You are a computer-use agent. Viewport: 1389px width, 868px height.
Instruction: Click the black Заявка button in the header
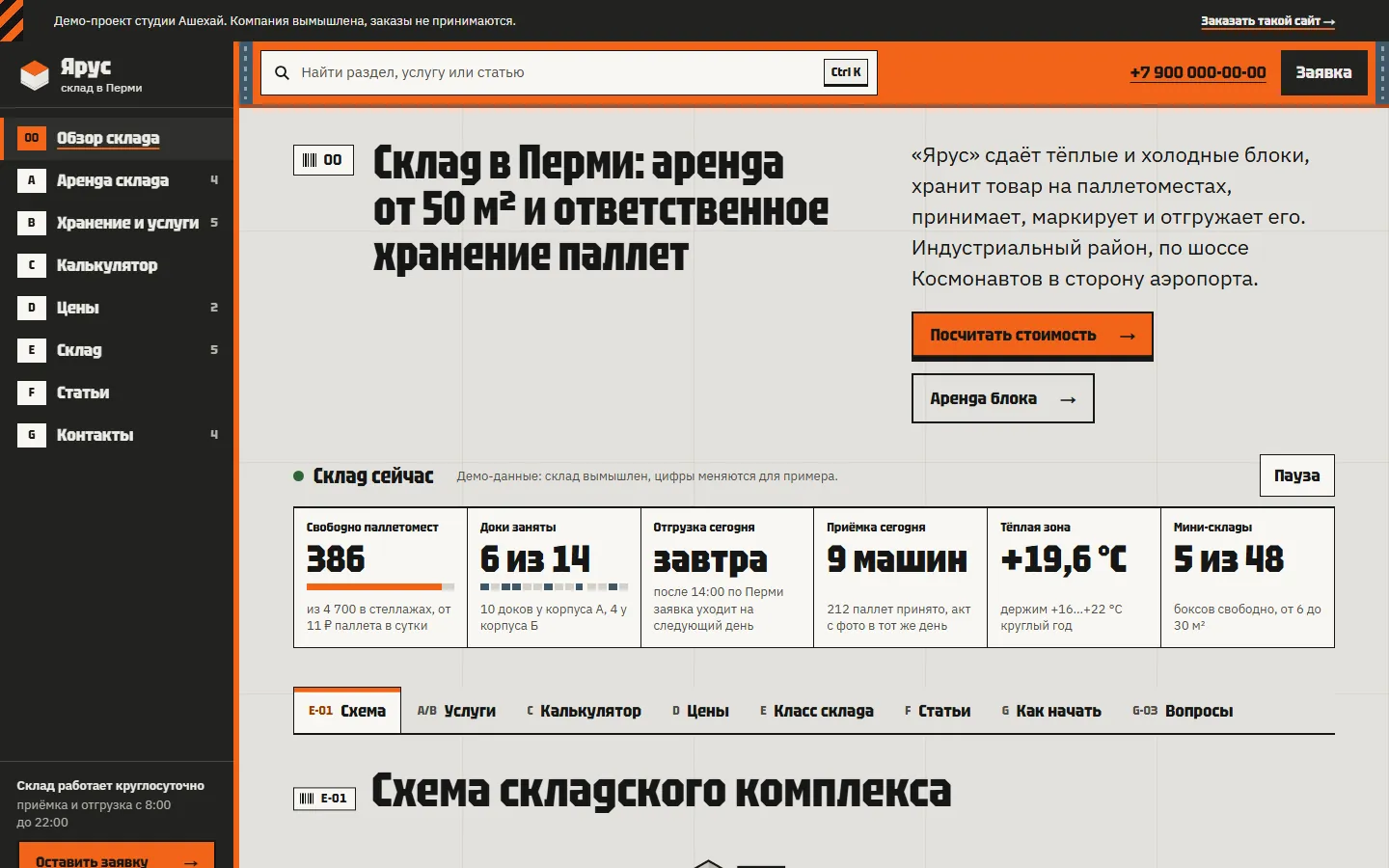click(x=1323, y=72)
